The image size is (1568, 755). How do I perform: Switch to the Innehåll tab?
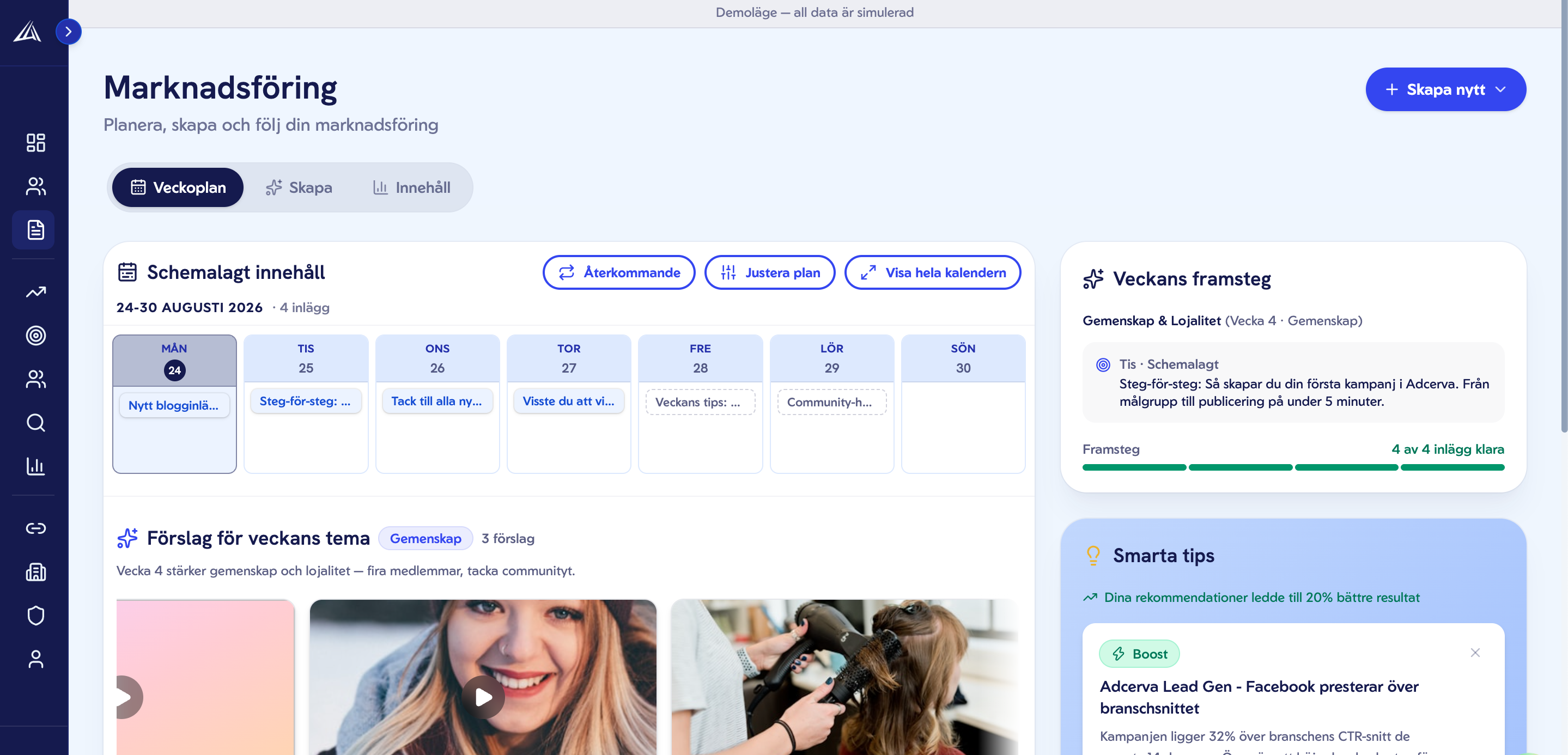point(412,187)
